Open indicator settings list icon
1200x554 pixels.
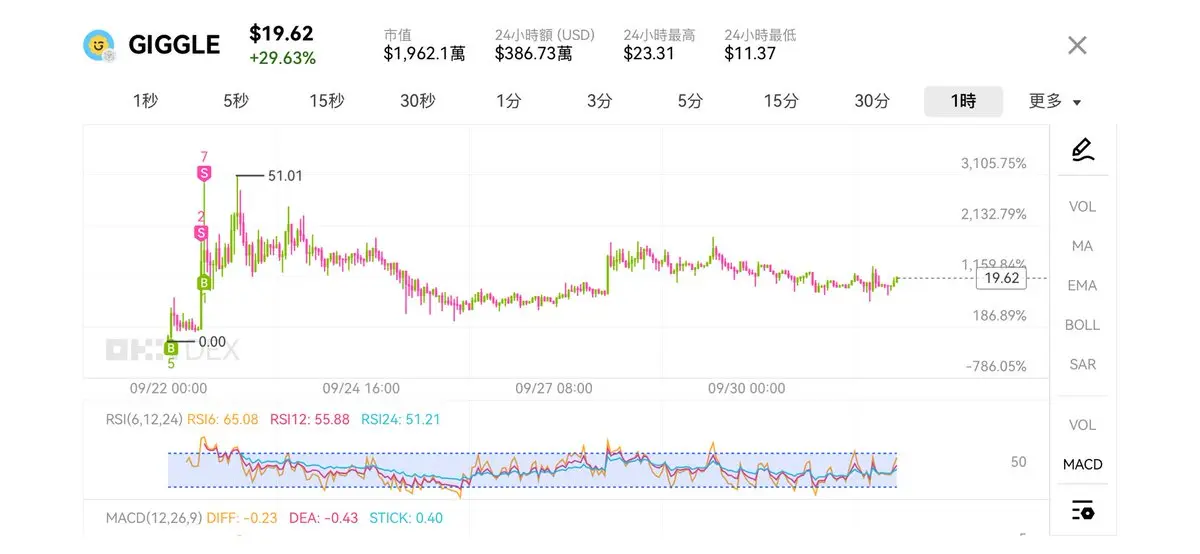[x=1082, y=510]
